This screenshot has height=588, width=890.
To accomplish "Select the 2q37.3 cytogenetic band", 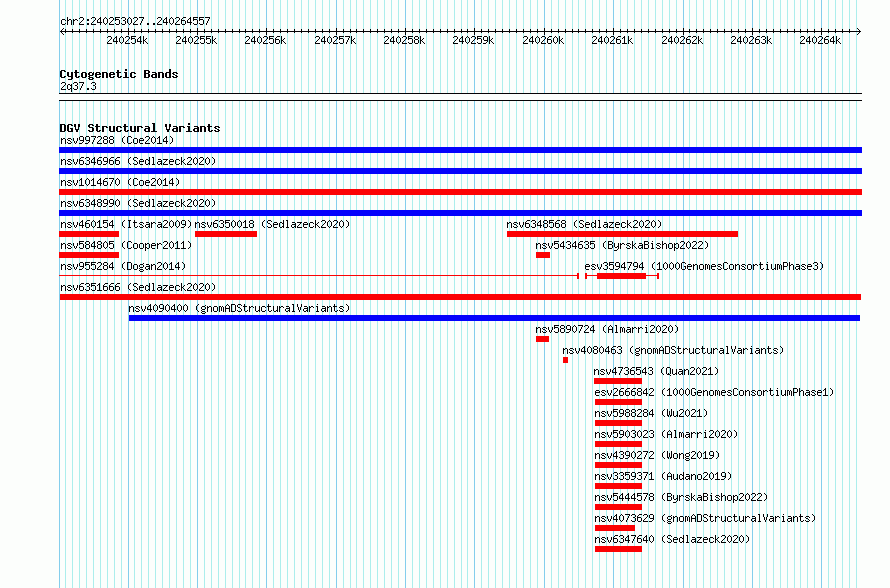I will pyautogui.click(x=78, y=86).
